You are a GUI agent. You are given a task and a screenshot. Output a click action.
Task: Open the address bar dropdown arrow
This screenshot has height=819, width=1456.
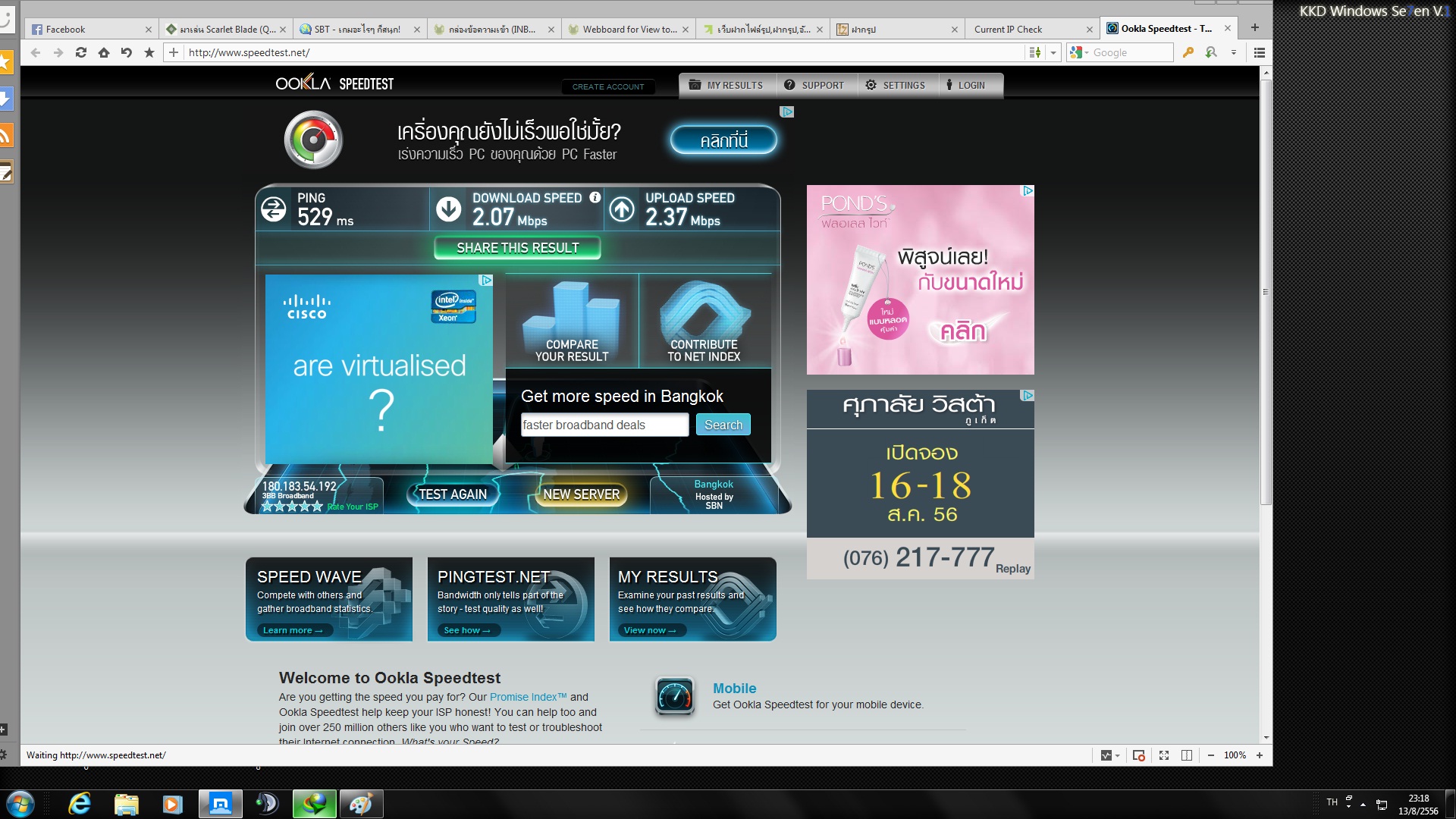click(x=1053, y=52)
